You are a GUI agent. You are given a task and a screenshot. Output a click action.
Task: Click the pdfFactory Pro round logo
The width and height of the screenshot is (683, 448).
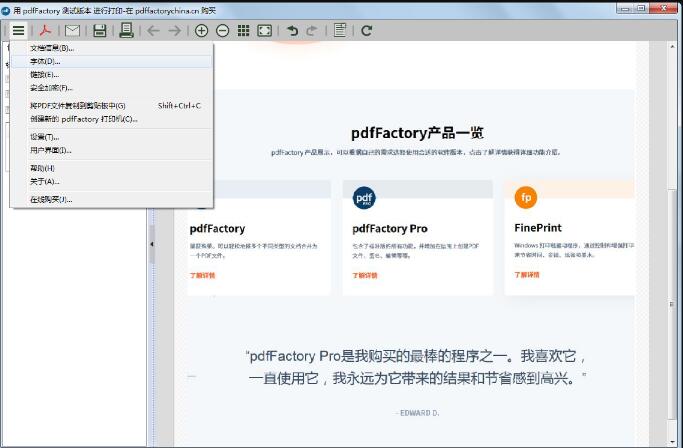pos(364,198)
